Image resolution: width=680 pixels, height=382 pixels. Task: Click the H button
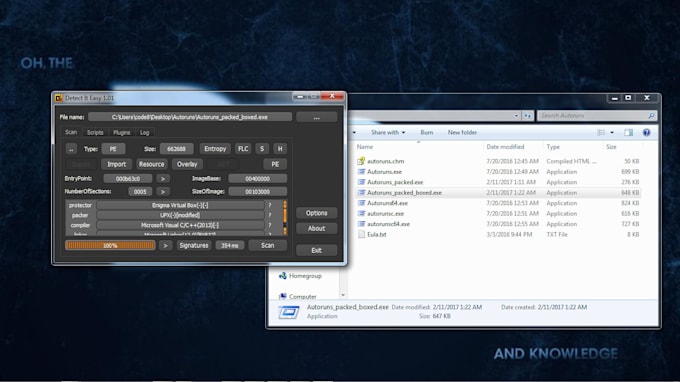pos(280,149)
